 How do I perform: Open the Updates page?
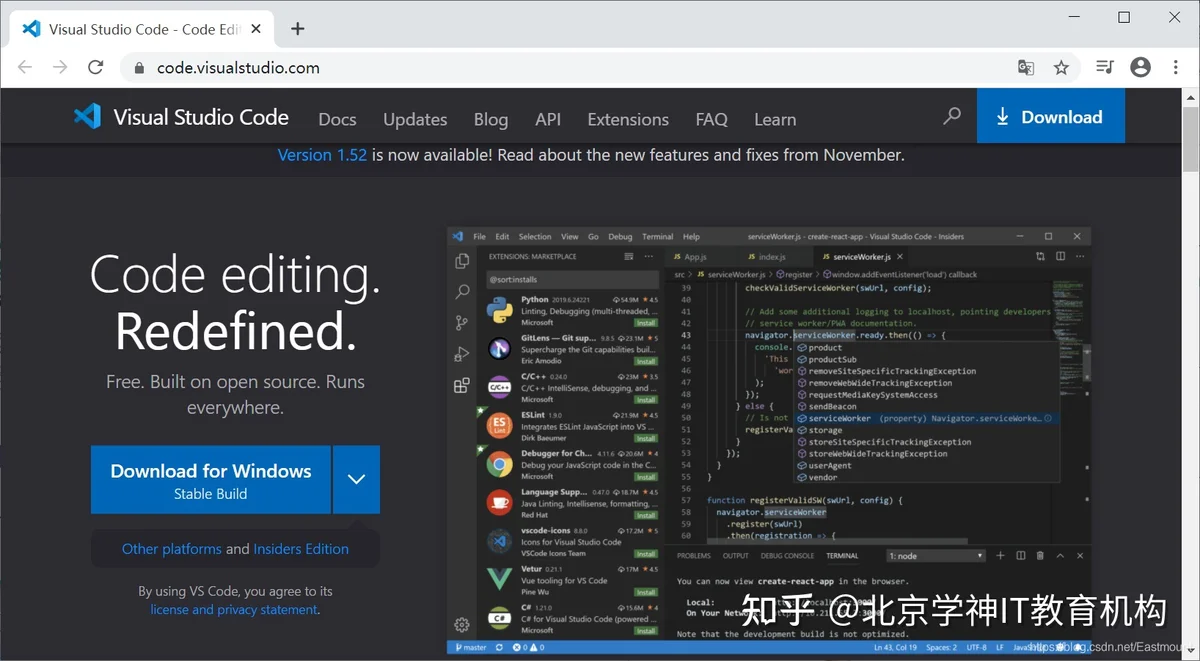(x=415, y=119)
